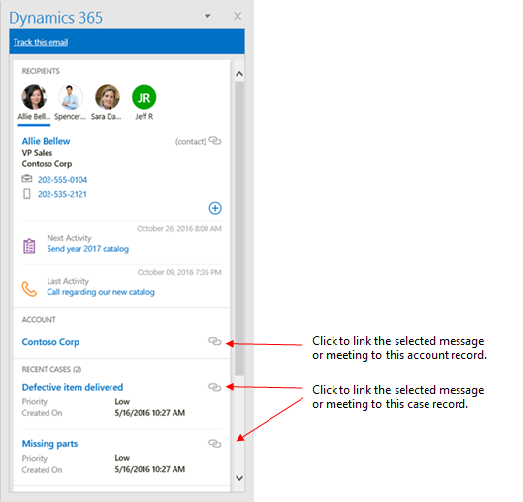Click the circled plus add button
The height and width of the screenshot is (502, 523).
pyautogui.click(x=215, y=208)
